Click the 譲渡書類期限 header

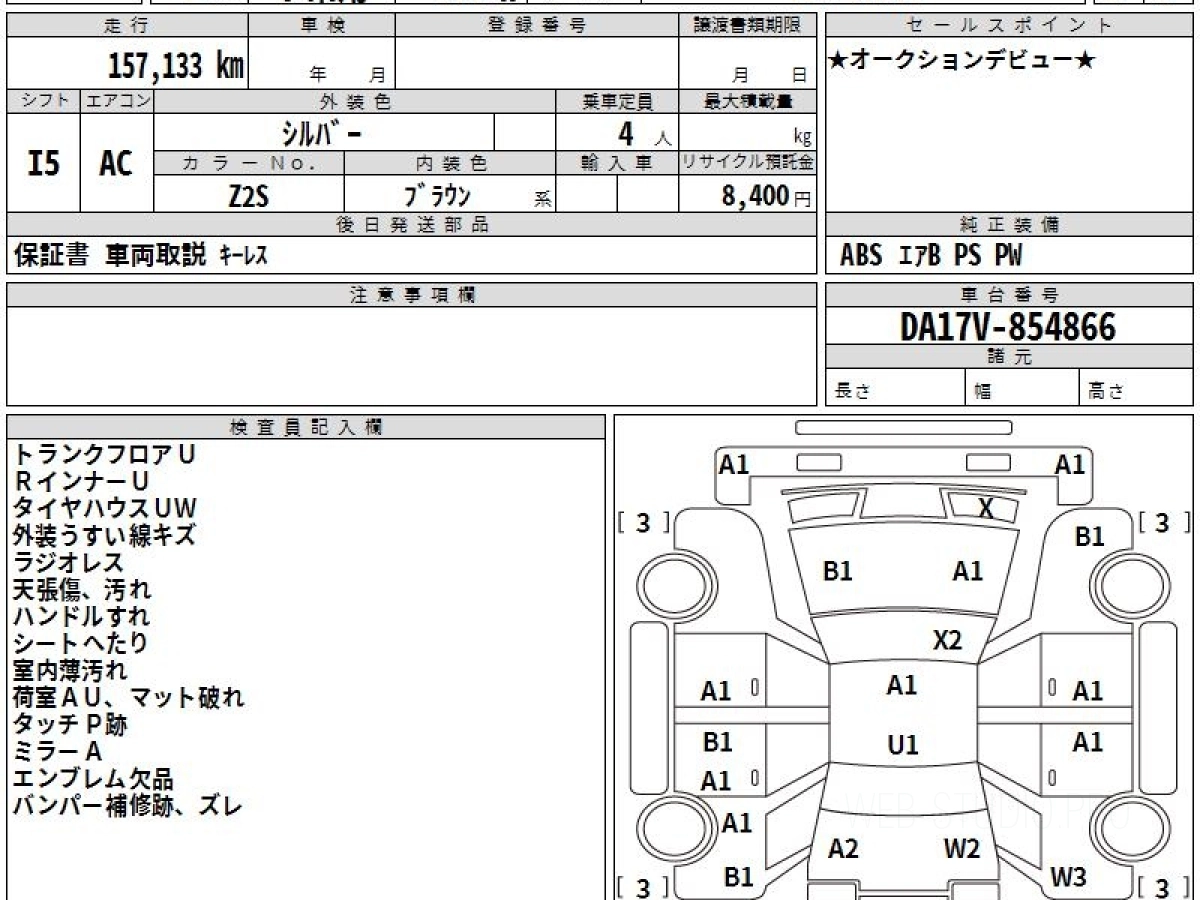pyautogui.click(x=747, y=26)
